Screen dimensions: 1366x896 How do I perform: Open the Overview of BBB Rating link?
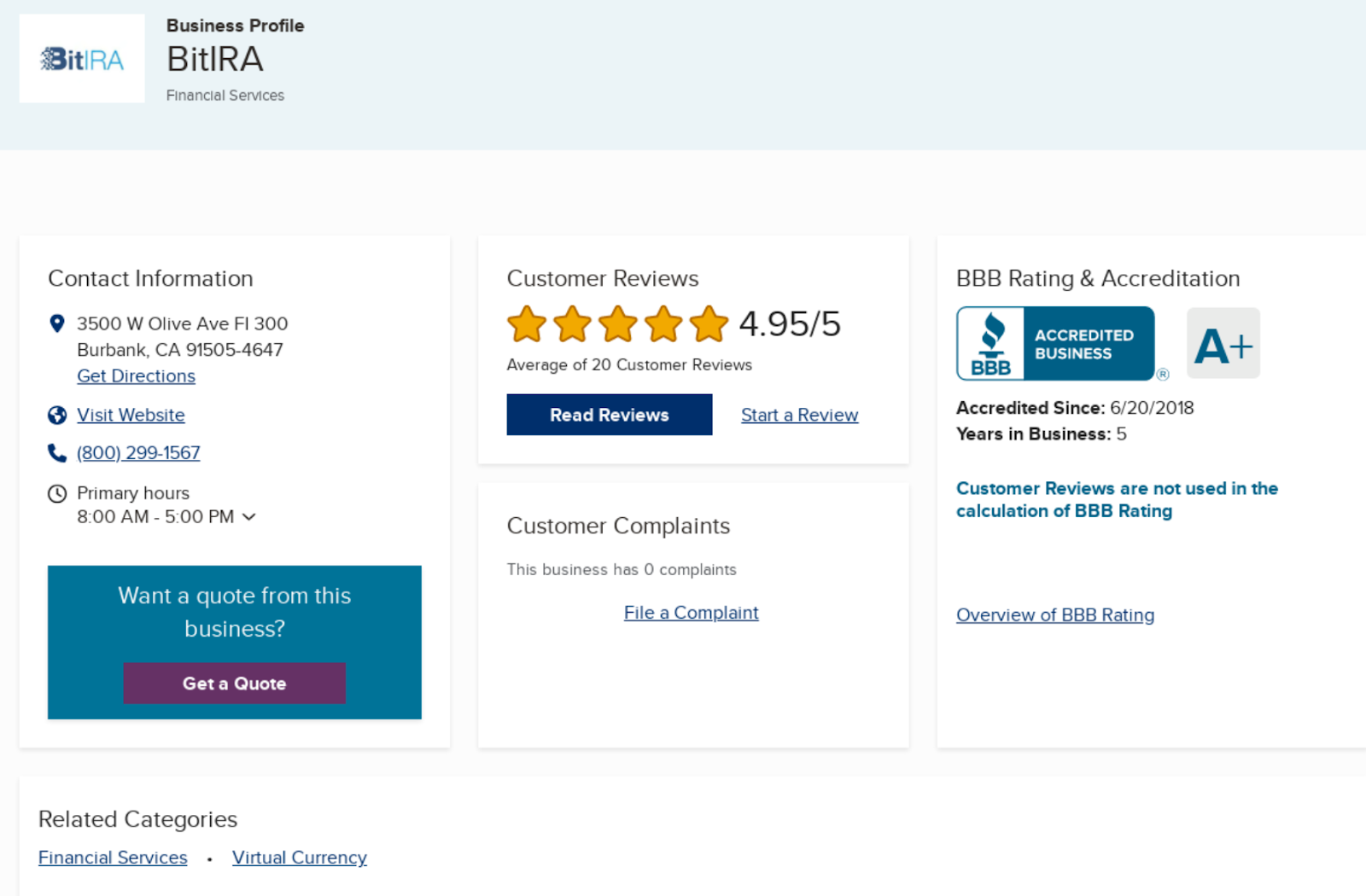click(x=1055, y=615)
